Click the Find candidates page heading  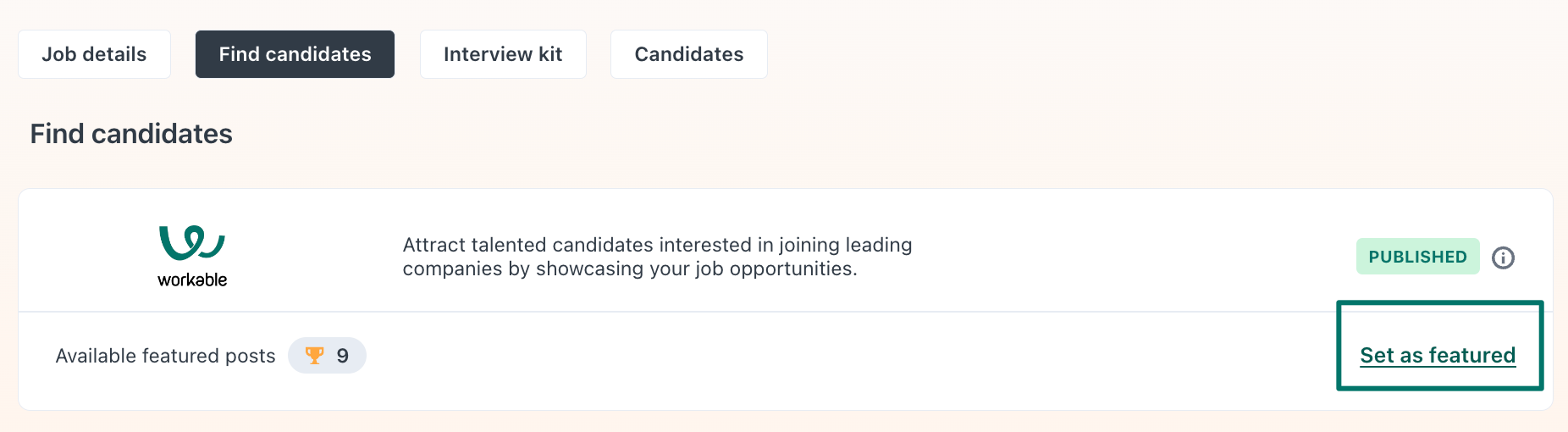(131, 134)
